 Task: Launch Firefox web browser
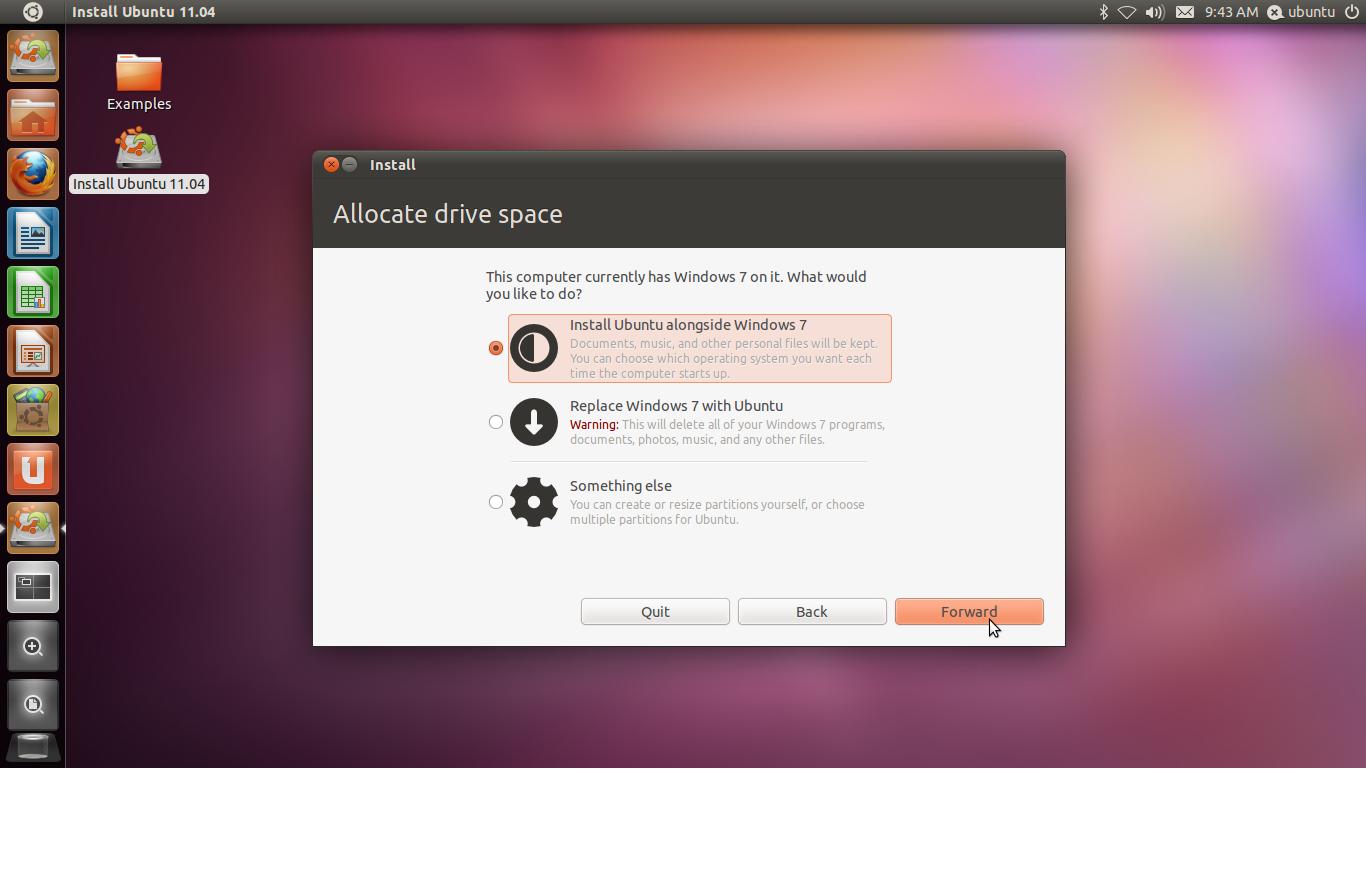click(x=33, y=174)
